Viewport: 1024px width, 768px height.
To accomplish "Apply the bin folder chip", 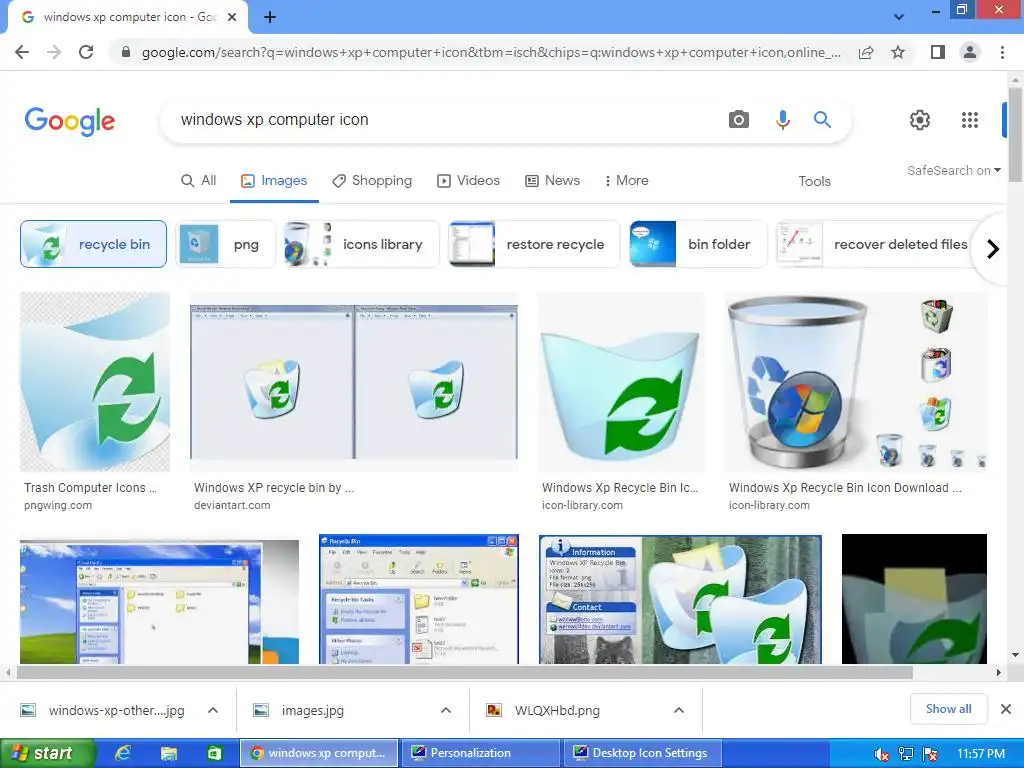I will coord(698,244).
